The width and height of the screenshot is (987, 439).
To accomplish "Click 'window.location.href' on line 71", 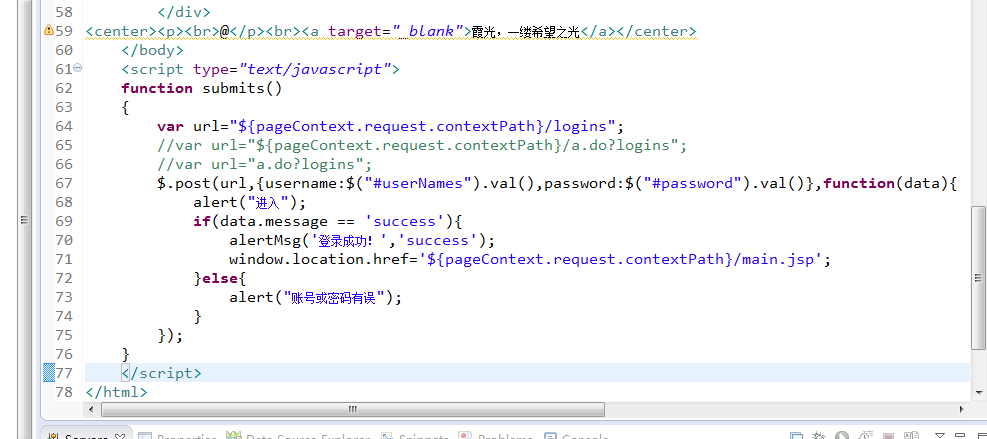I will click(319, 259).
